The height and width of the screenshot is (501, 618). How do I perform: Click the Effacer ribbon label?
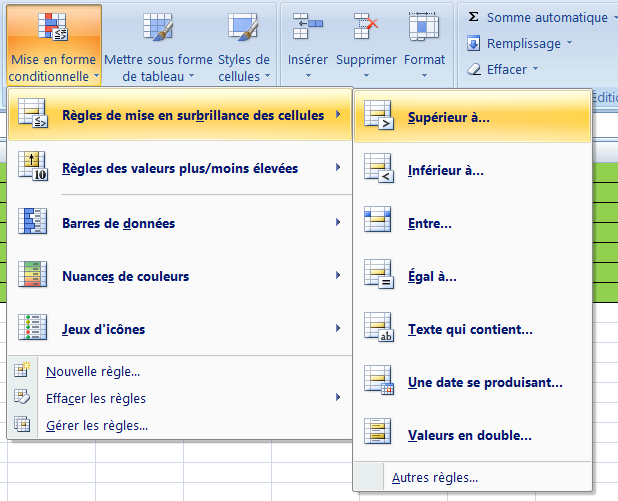(x=507, y=69)
